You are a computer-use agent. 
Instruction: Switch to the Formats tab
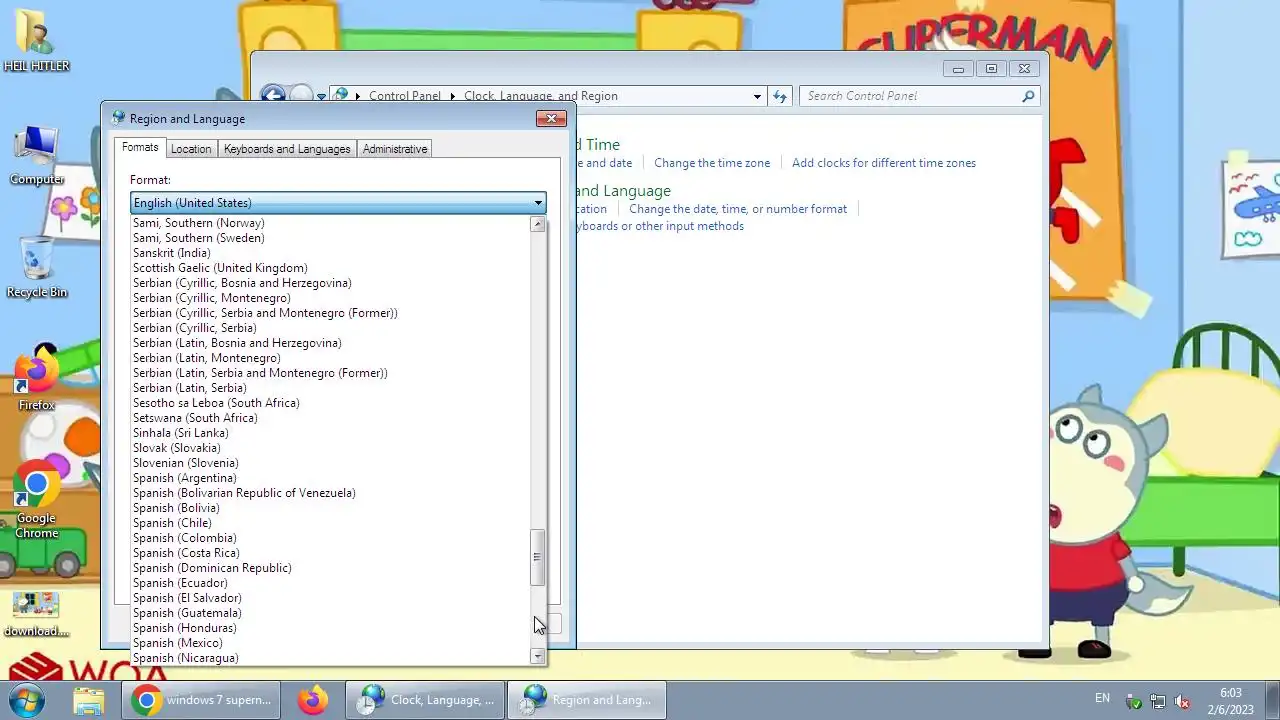[x=140, y=147]
